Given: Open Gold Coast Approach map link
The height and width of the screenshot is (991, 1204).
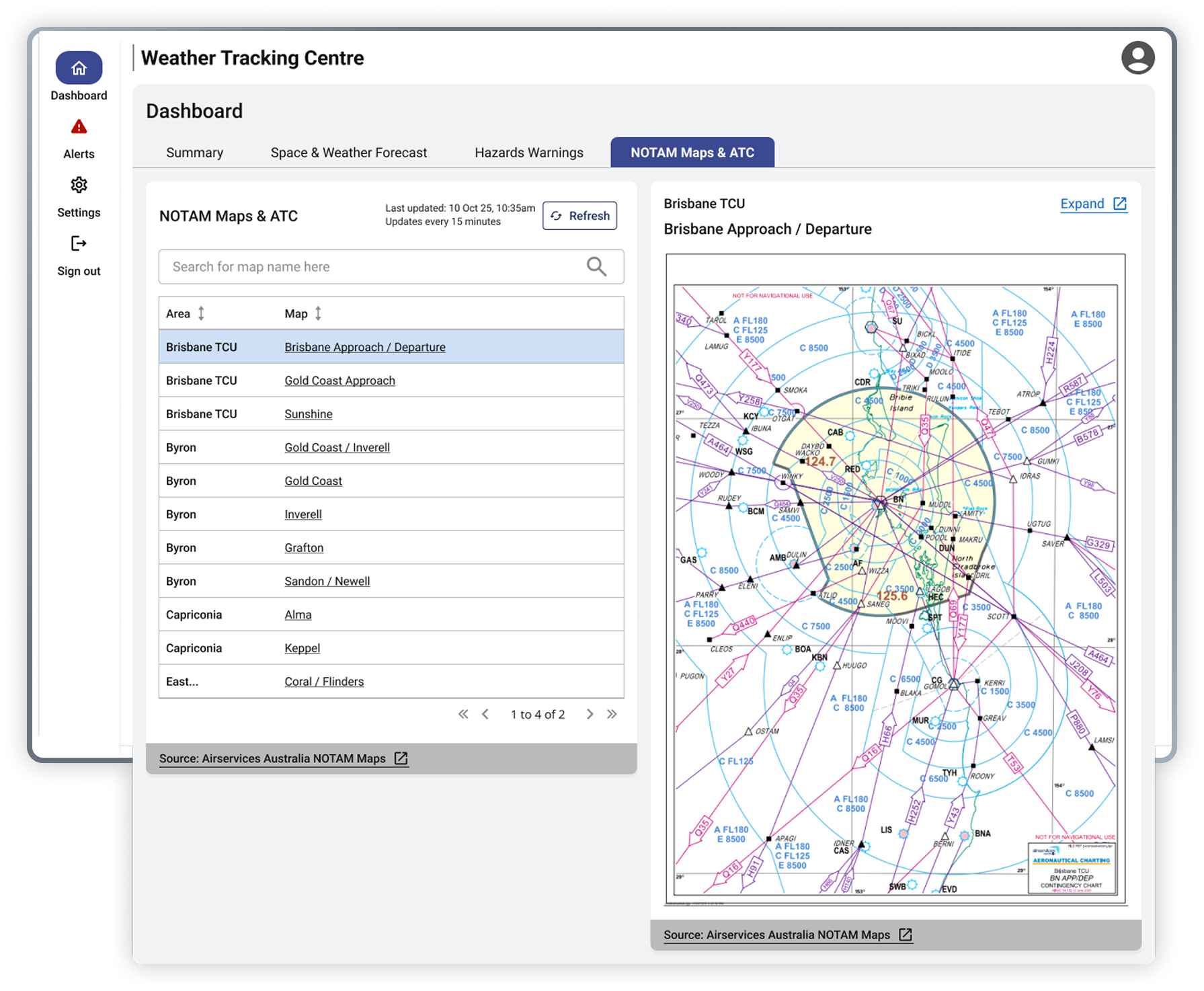Looking at the screenshot, I should point(339,381).
